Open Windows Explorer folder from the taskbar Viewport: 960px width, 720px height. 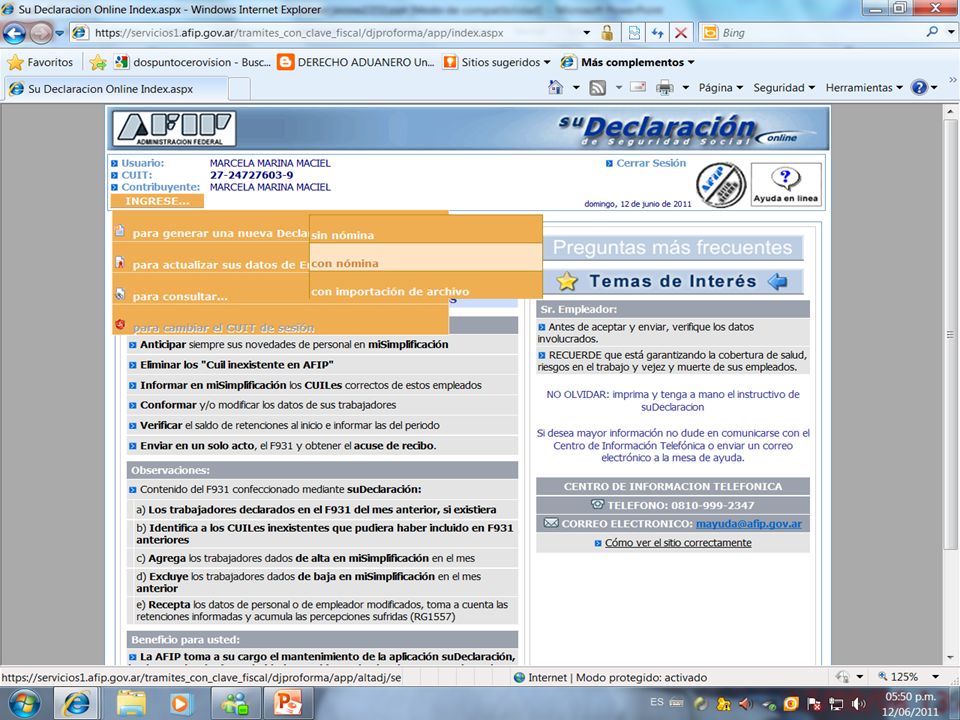[x=130, y=703]
